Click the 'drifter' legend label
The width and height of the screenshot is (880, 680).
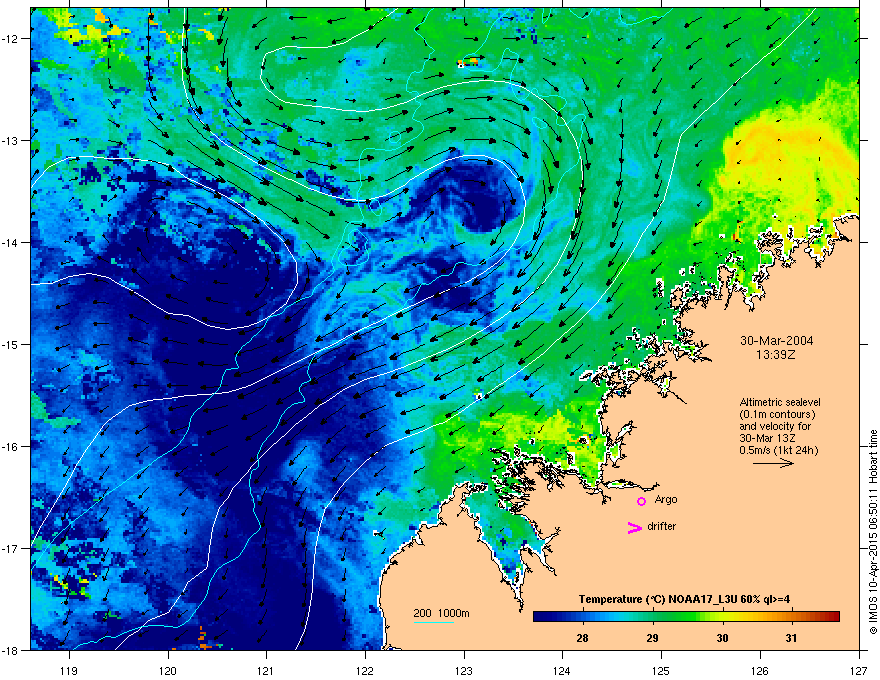pyautogui.click(x=661, y=526)
